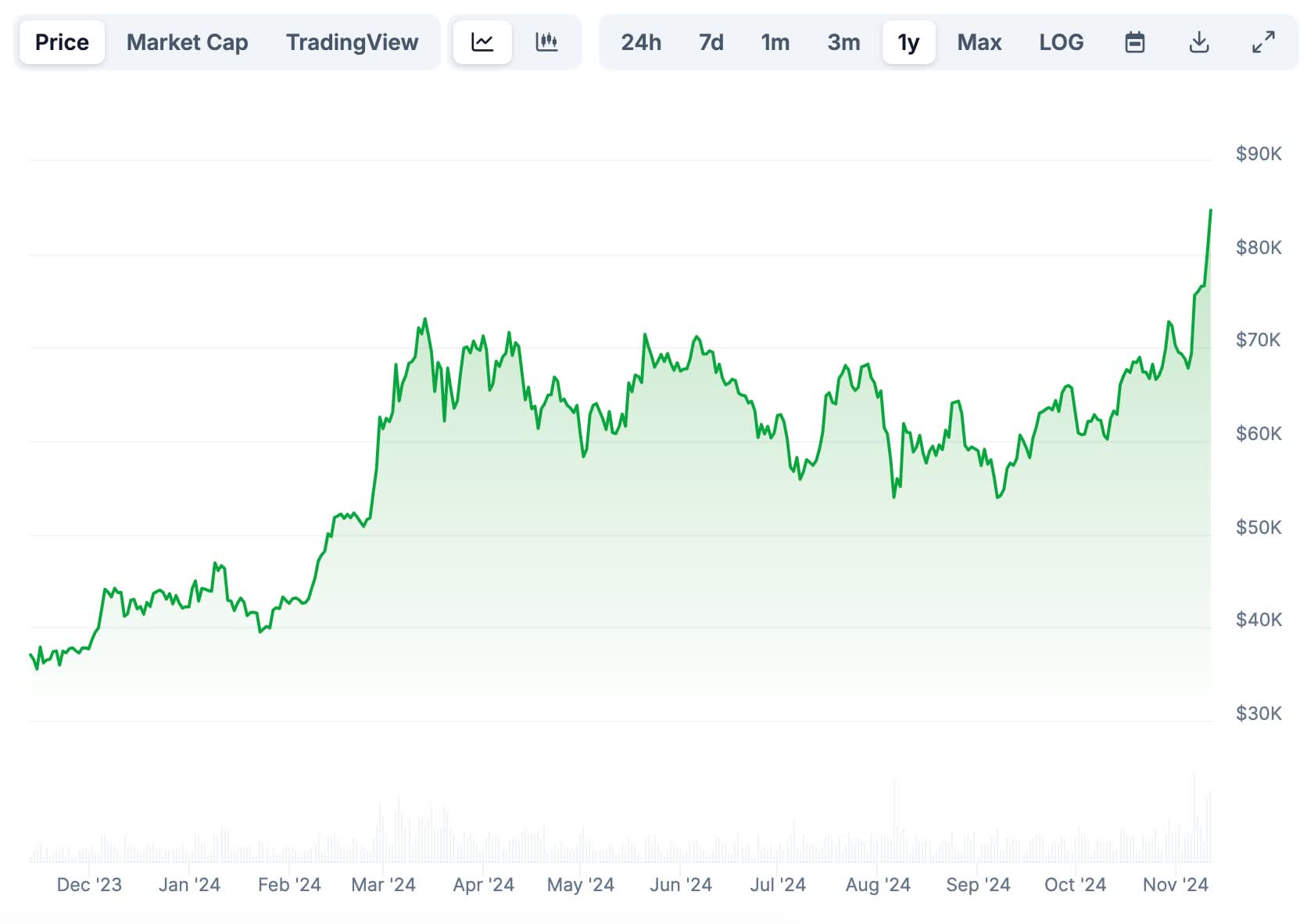This screenshot has width=1307, height=924.
Task: Set time range to 7d
Action: coord(711,42)
